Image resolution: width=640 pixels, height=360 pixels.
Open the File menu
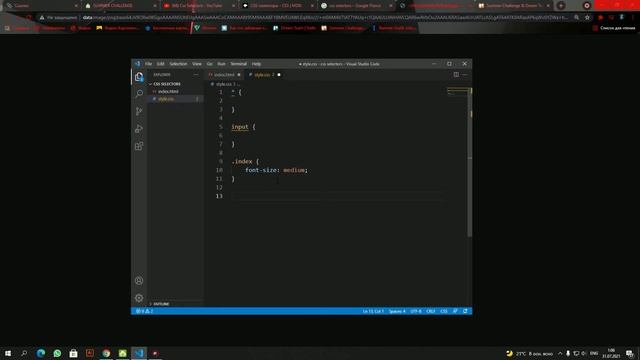pyautogui.click(x=148, y=64)
